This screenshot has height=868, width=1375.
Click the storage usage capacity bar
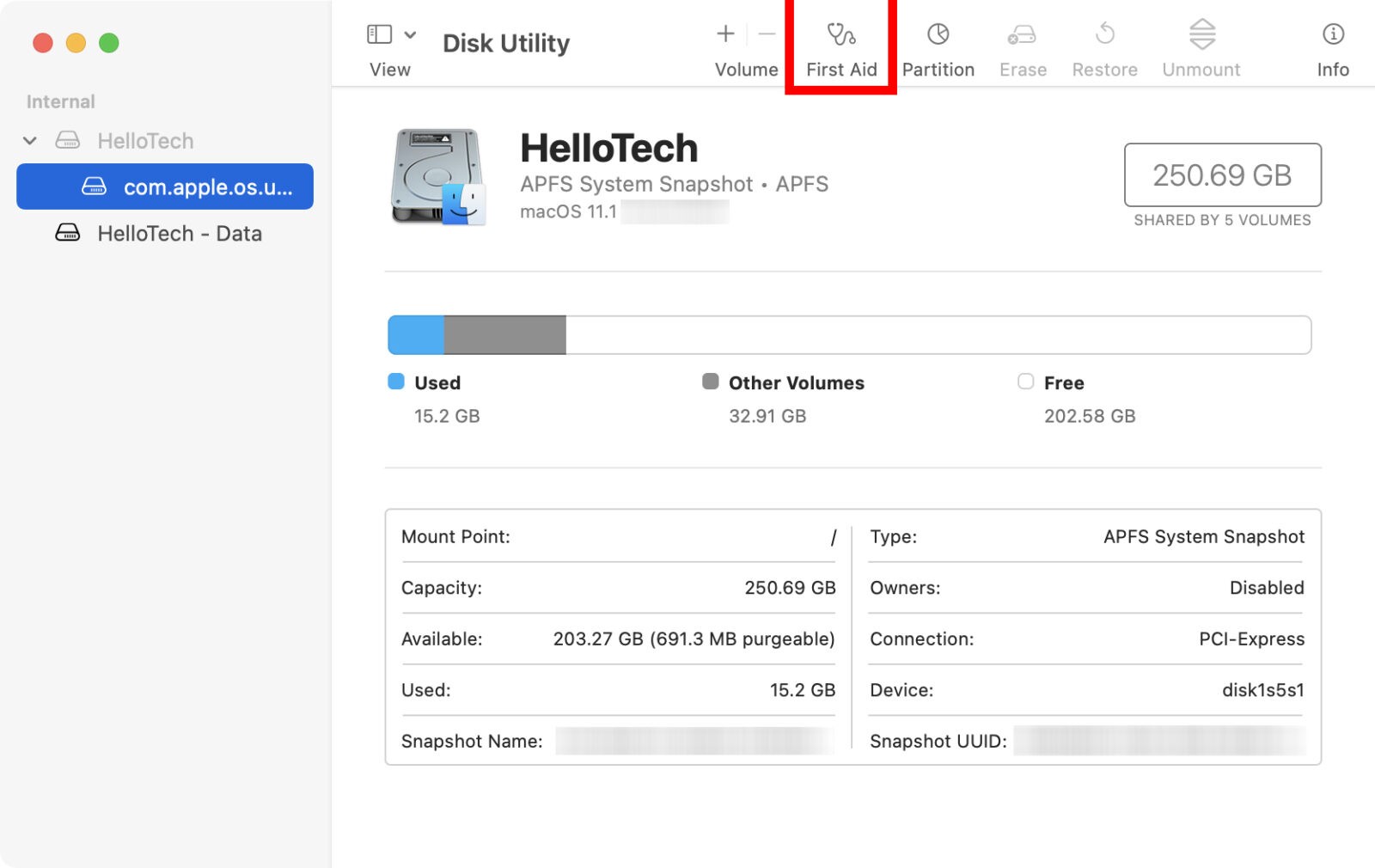point(850,334)
